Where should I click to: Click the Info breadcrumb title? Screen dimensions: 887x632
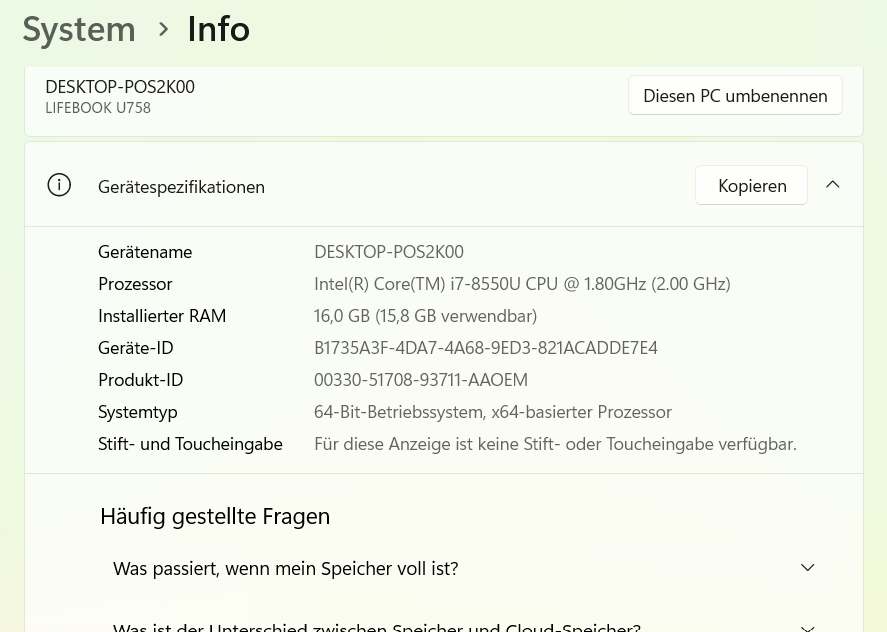tap(218, 29)
